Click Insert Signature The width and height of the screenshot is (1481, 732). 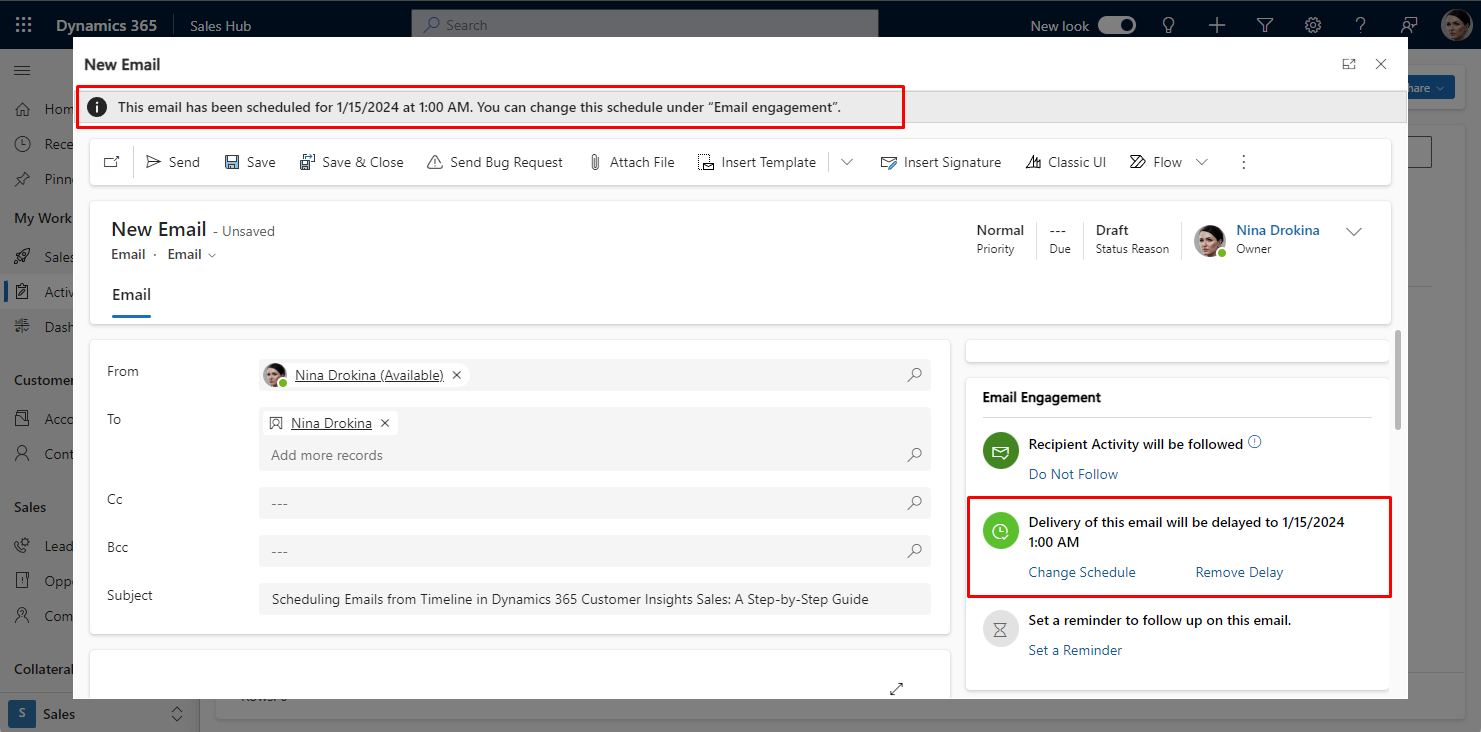tap(941, 162)
